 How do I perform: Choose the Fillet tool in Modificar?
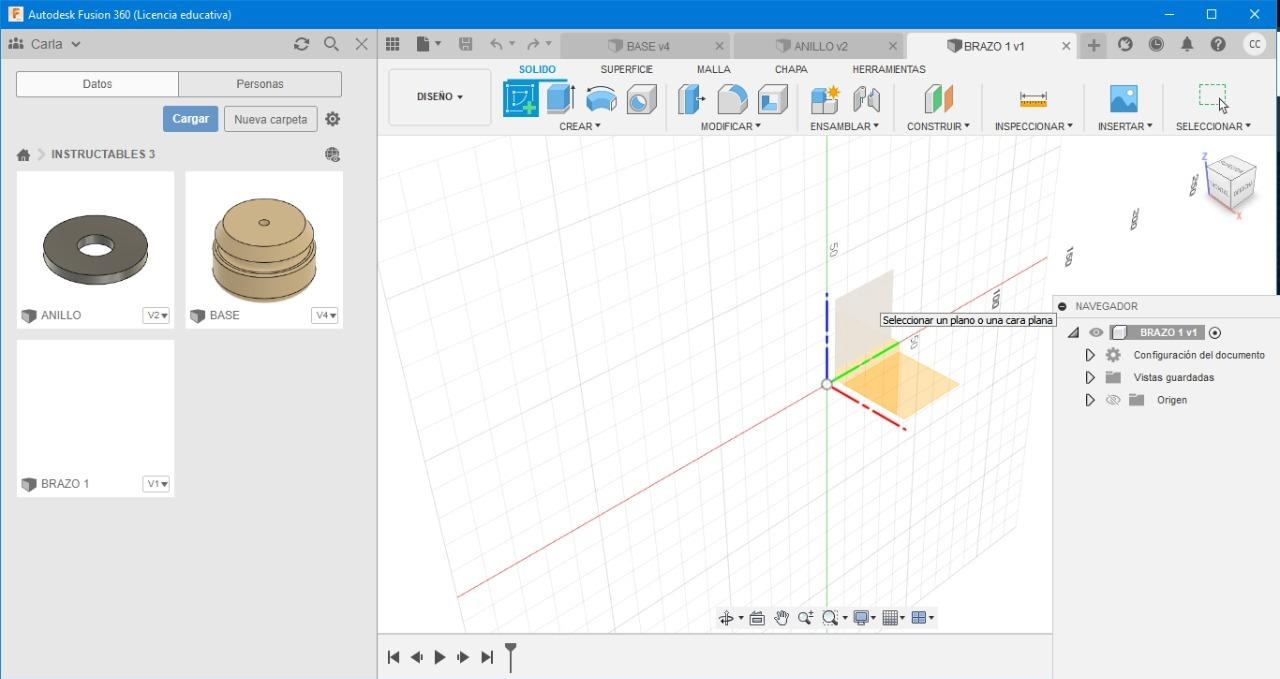[732, 99]
